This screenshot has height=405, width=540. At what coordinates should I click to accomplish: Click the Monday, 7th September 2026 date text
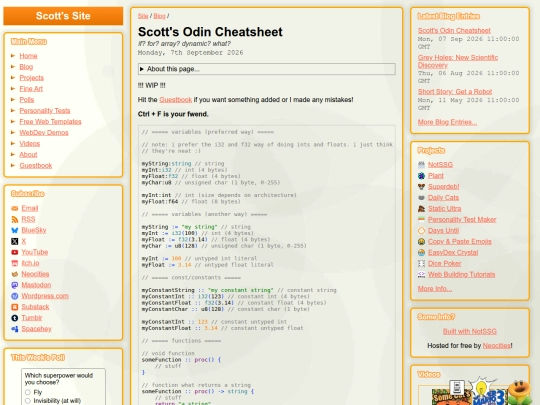click(190, 53)
